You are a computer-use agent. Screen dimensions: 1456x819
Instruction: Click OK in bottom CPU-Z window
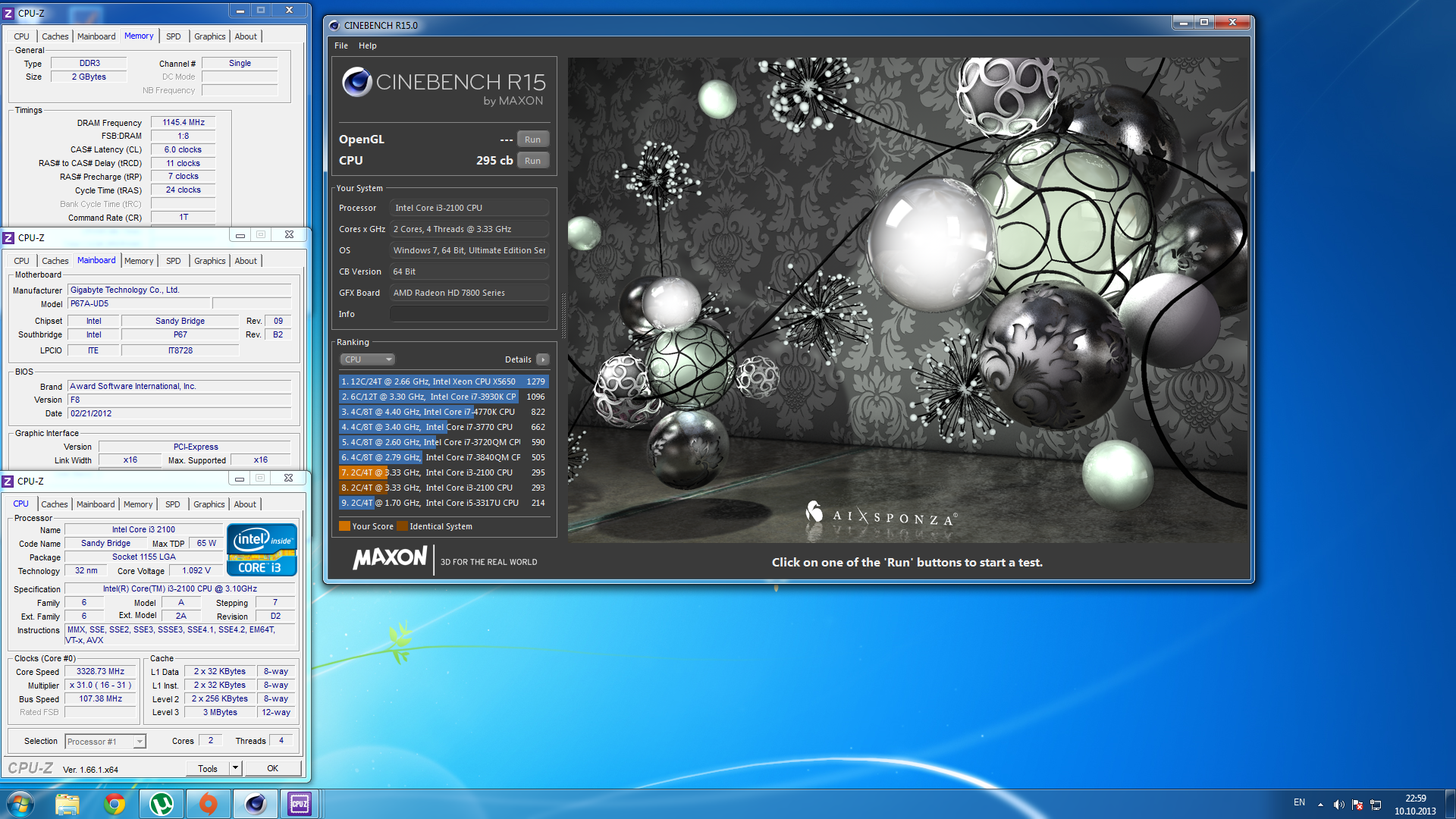pos(272,768)
